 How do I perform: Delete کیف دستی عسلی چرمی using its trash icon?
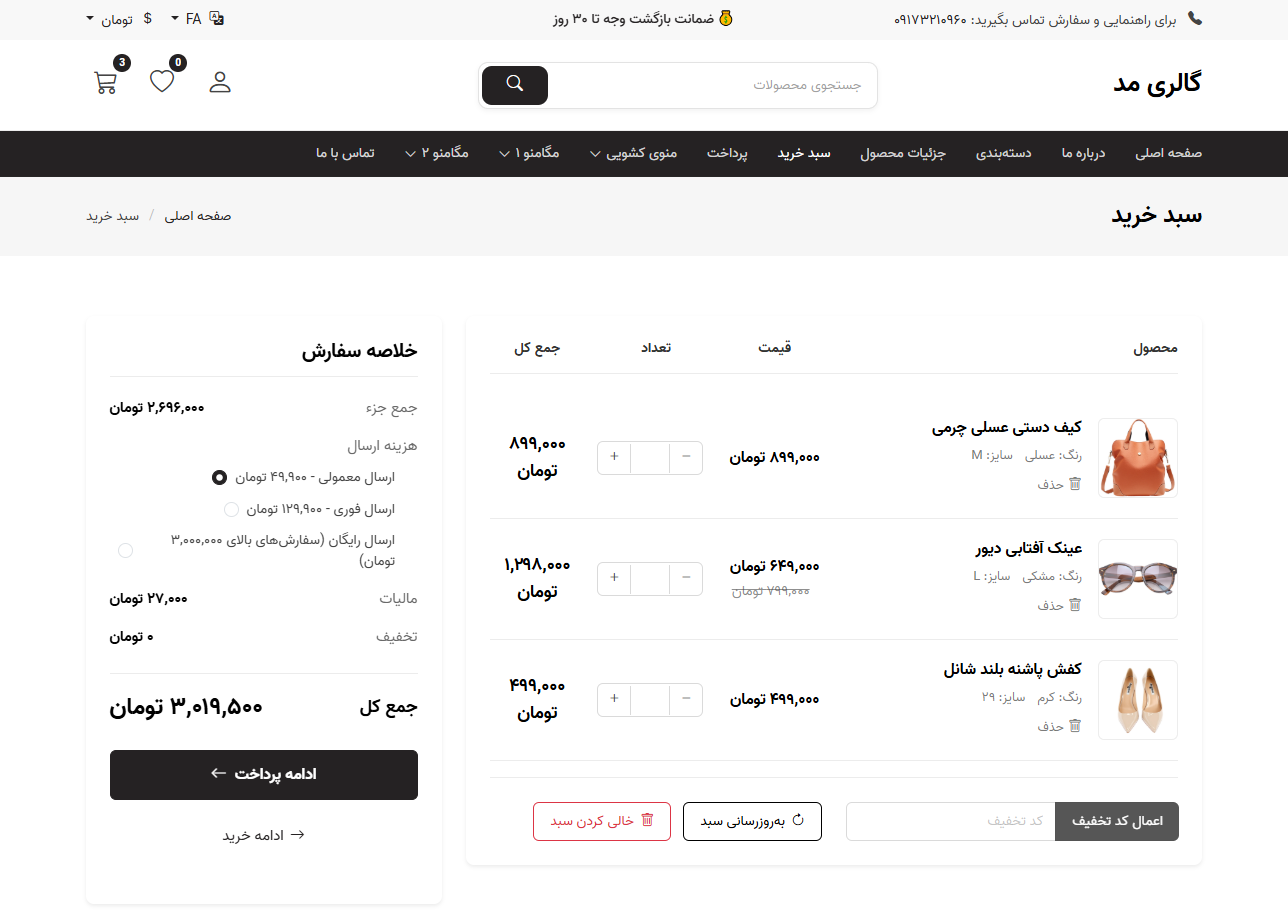click(x=1074, y=483)
